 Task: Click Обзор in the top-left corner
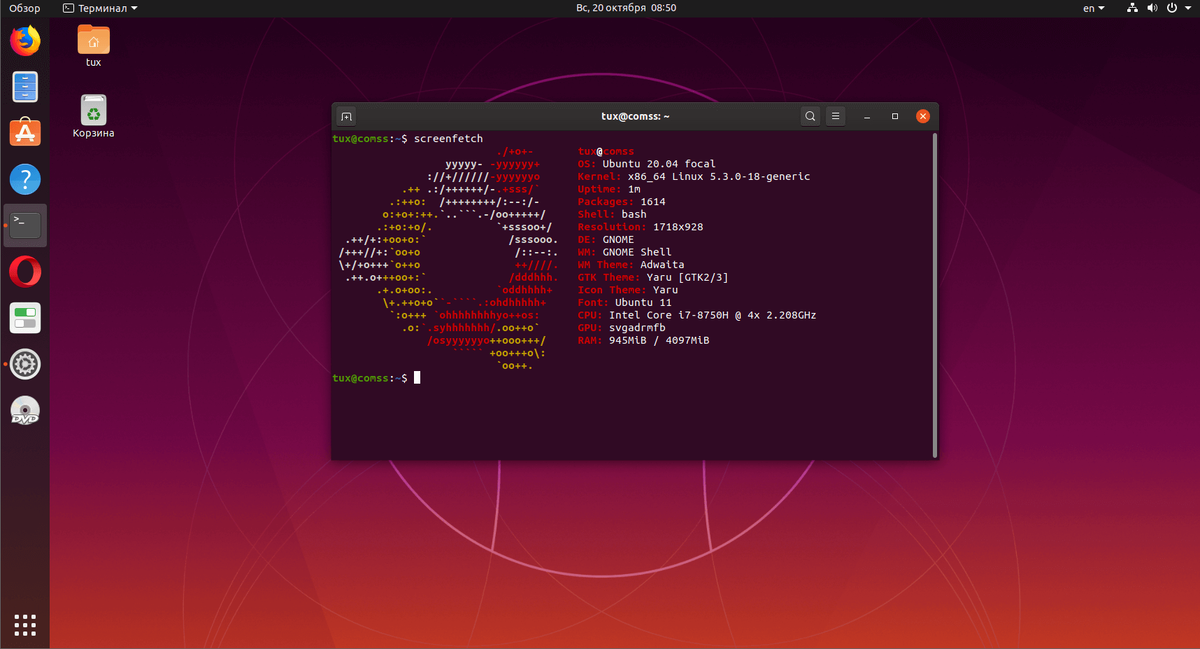pos(24,8)
